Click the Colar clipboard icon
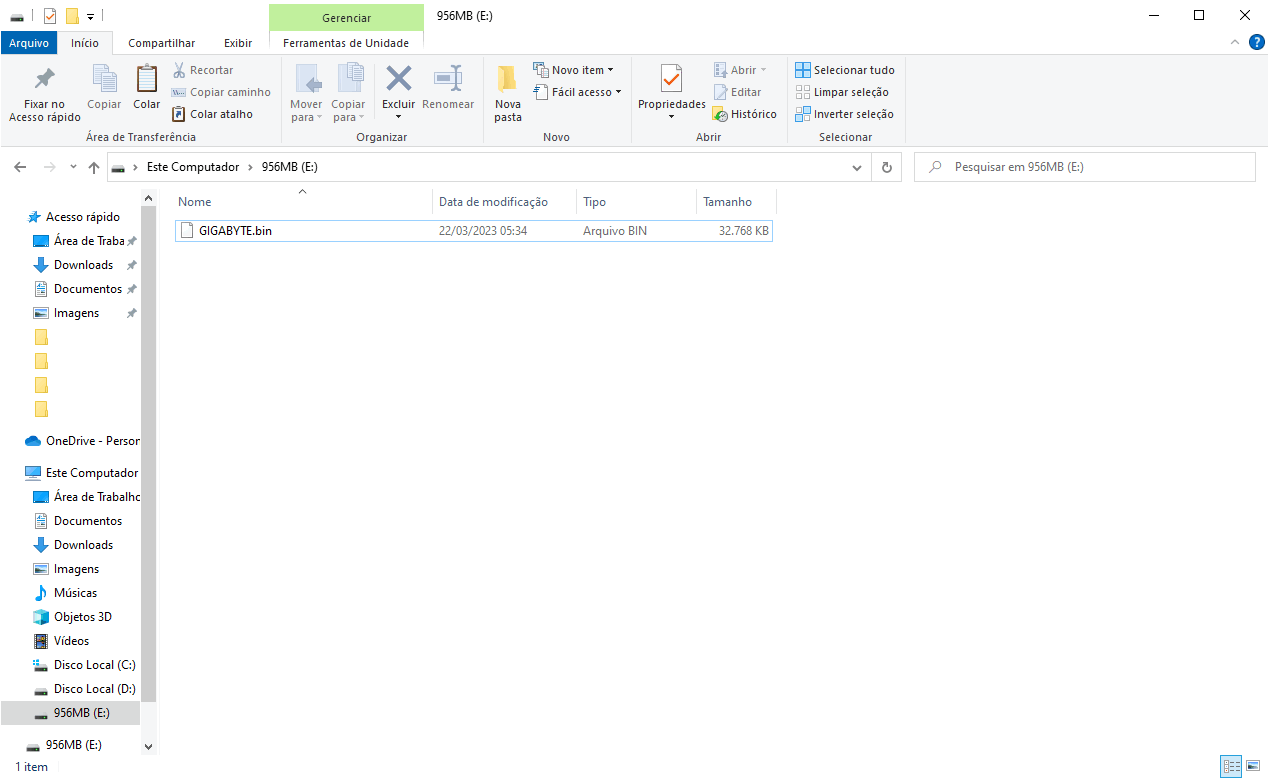The height and width of the screenshot is (779, 1269). [147, 79]
